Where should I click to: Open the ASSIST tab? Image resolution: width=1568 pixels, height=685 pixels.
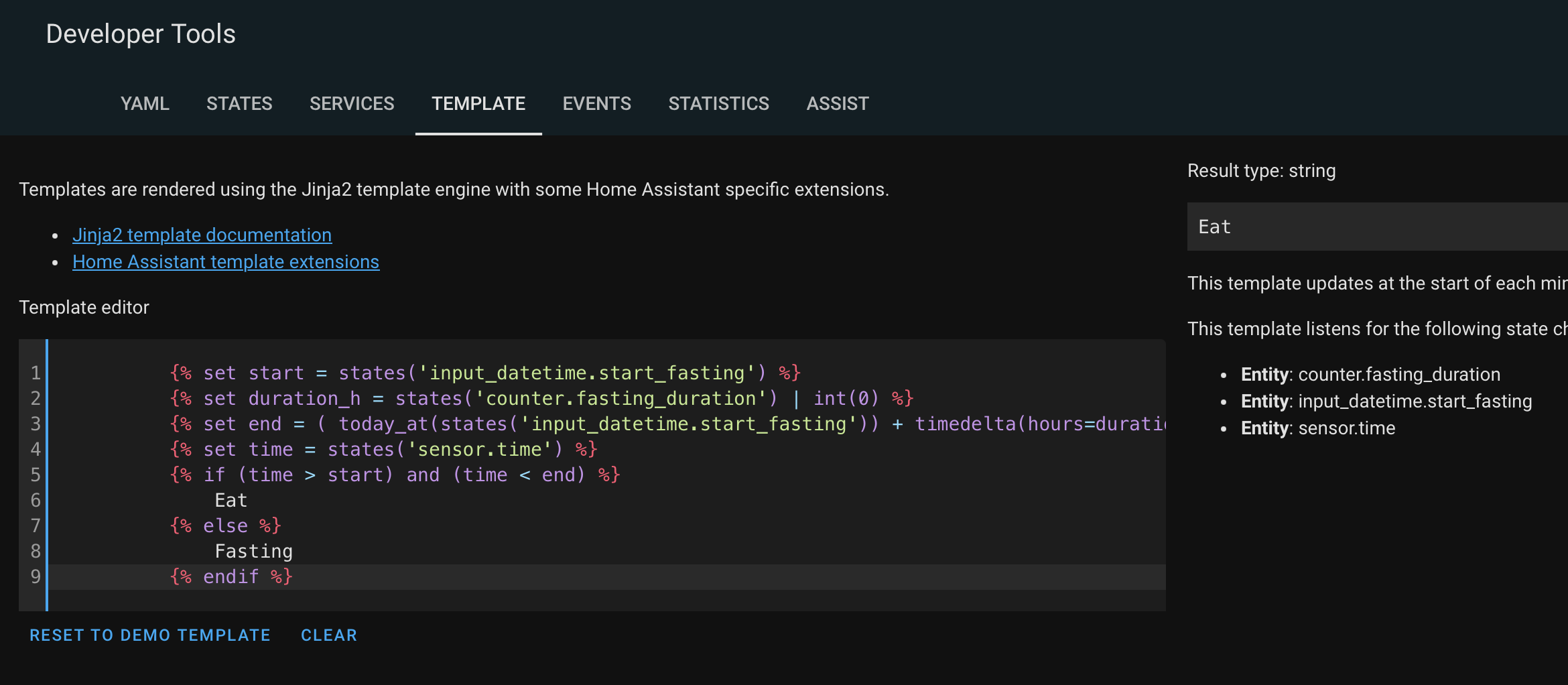click(x=837, y=104)
